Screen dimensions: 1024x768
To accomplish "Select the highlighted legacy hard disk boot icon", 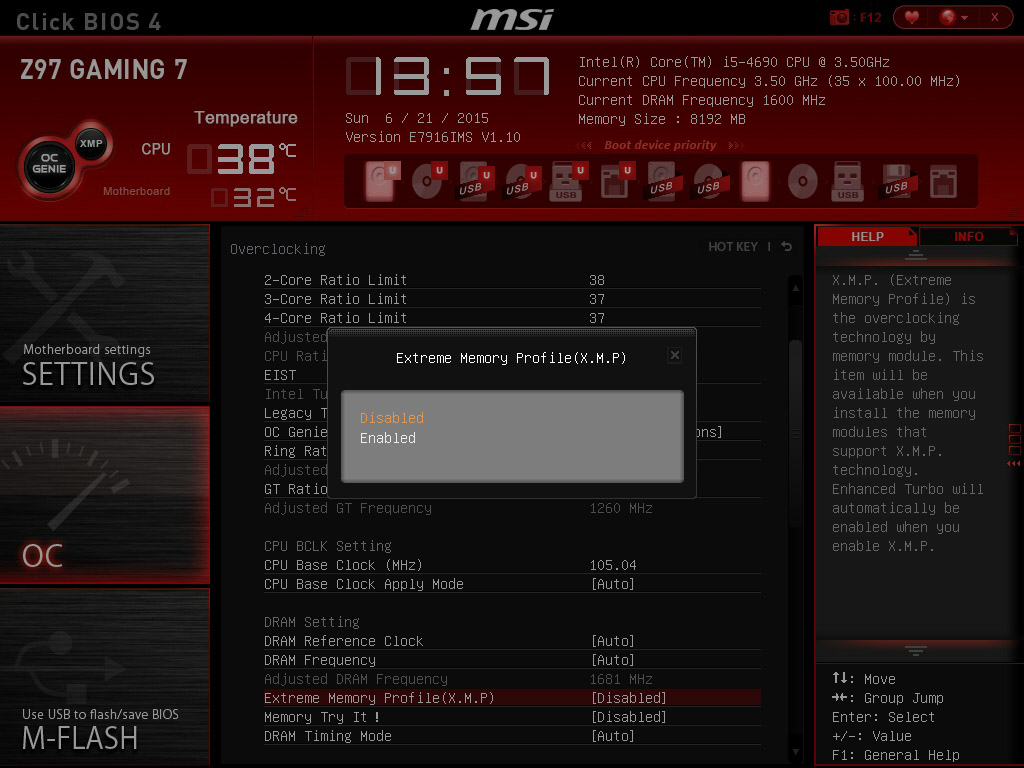I will point(756,181).
